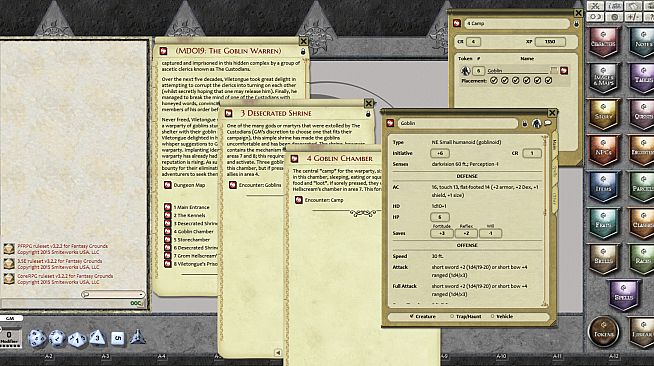Toggle the checkbox beside Goblin name in Camp
The width and height of the screenshot is (654, 366).
(554, 70)
